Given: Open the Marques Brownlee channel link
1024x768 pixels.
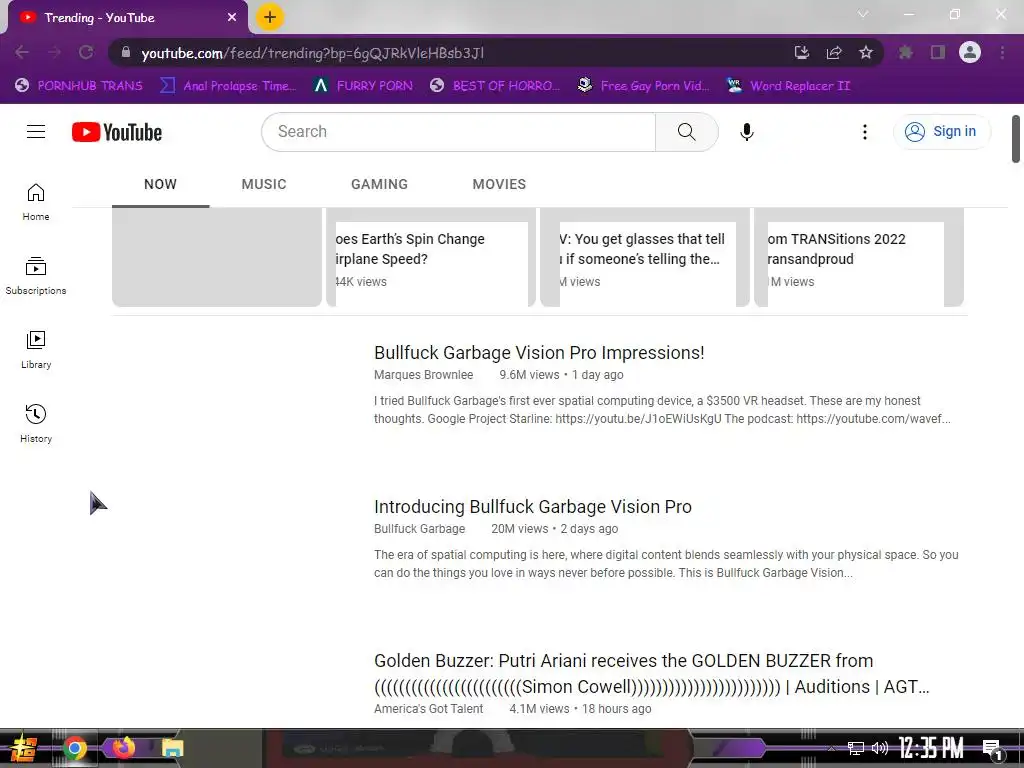Looking at the screenshot, I should pos(423,375).
